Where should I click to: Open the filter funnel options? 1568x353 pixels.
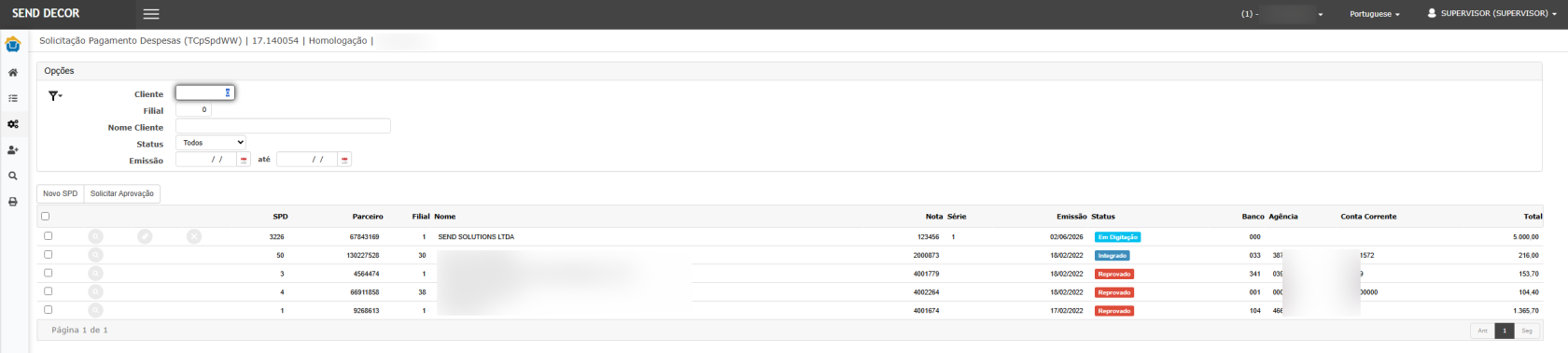[x=55, y=95]
